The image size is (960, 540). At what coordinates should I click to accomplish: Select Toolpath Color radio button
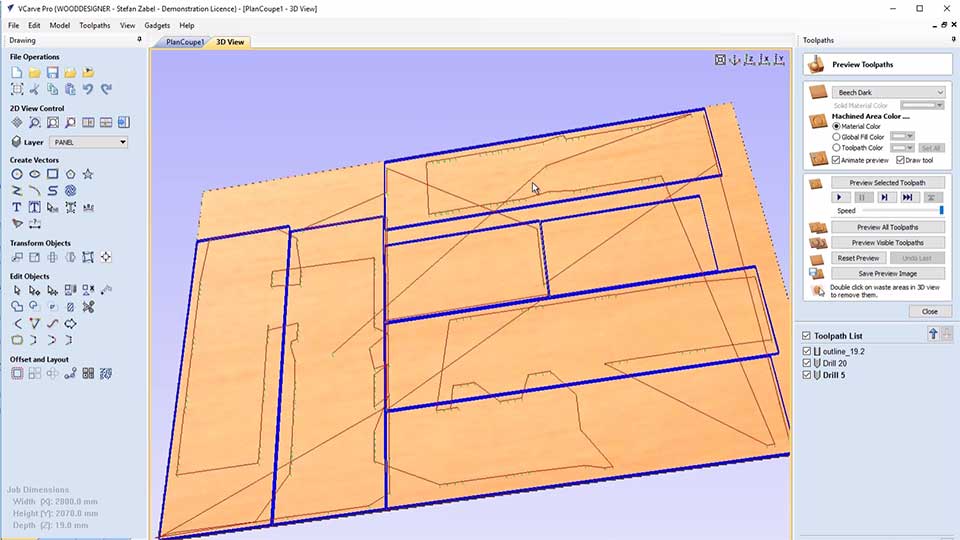(836, 148)
